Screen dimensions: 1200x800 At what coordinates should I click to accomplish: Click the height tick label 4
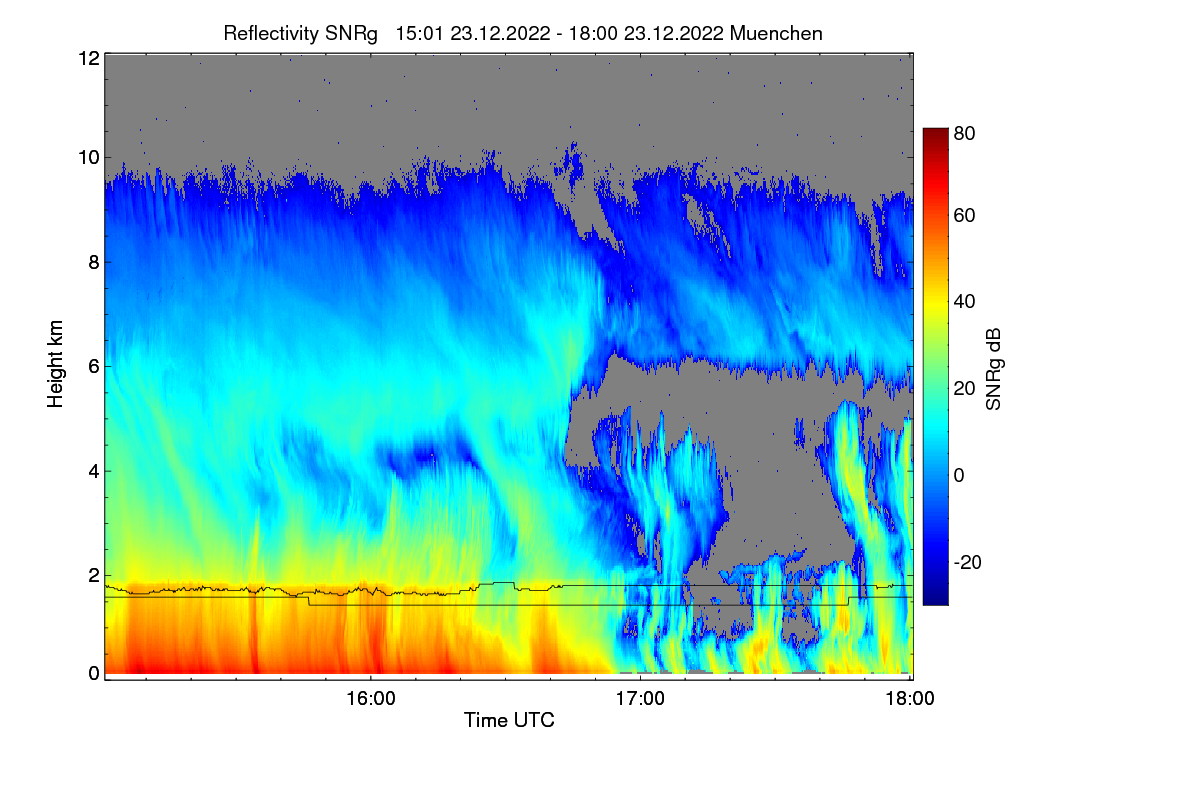tap(93, 471)
